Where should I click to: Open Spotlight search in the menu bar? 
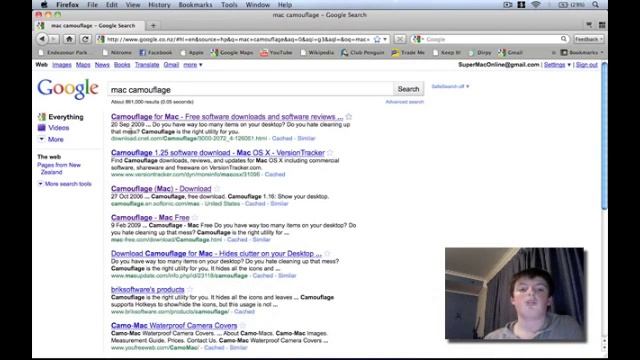[x=596, y=5]
